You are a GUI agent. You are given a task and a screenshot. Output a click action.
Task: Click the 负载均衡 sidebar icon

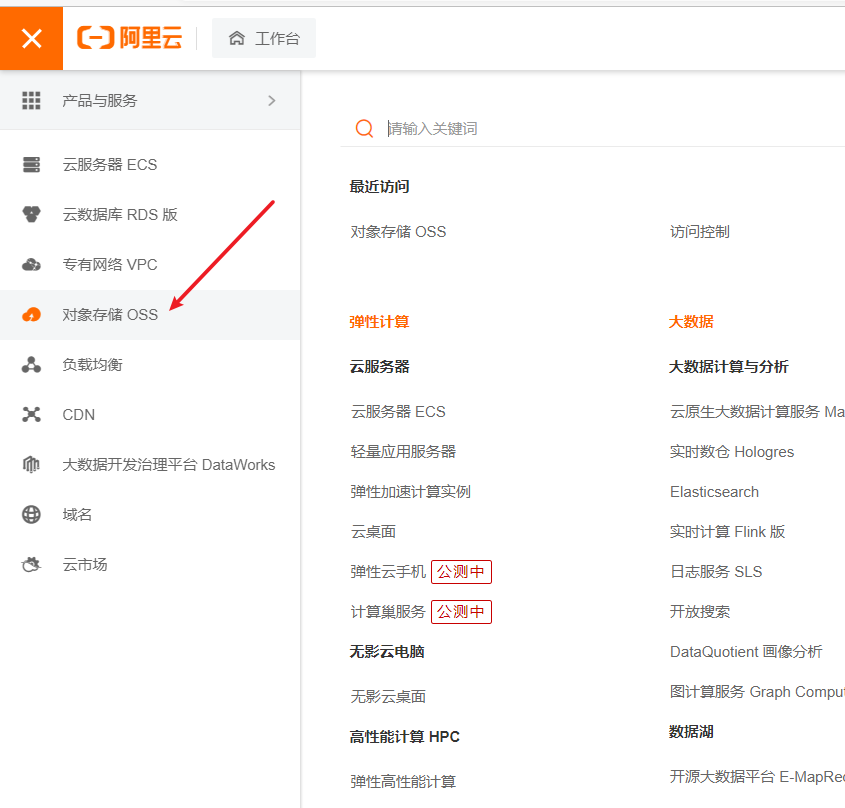[31, 365]
